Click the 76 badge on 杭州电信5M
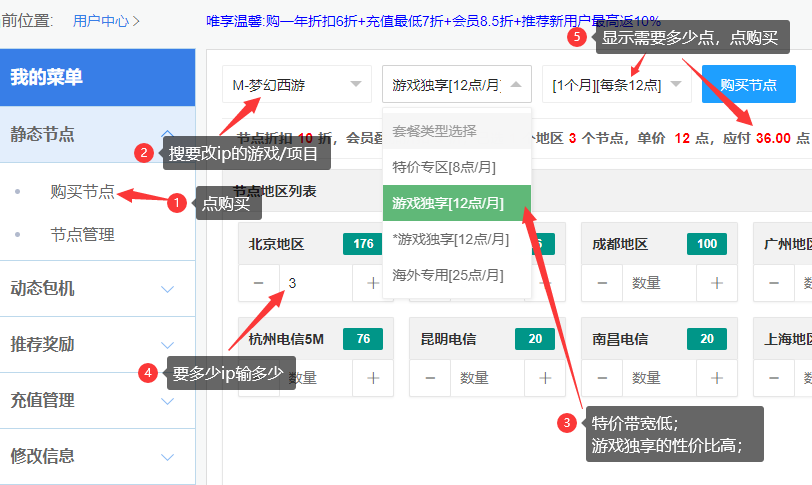 tap(363, 339)
